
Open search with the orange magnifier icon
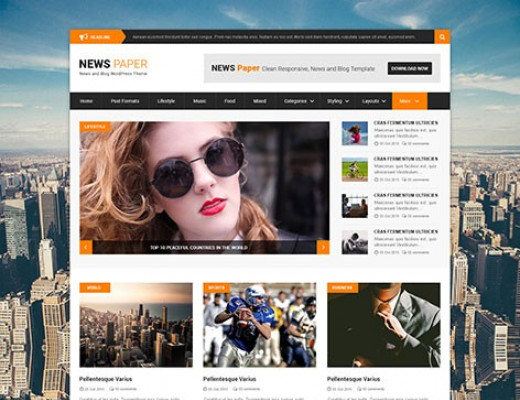(442, 37)
